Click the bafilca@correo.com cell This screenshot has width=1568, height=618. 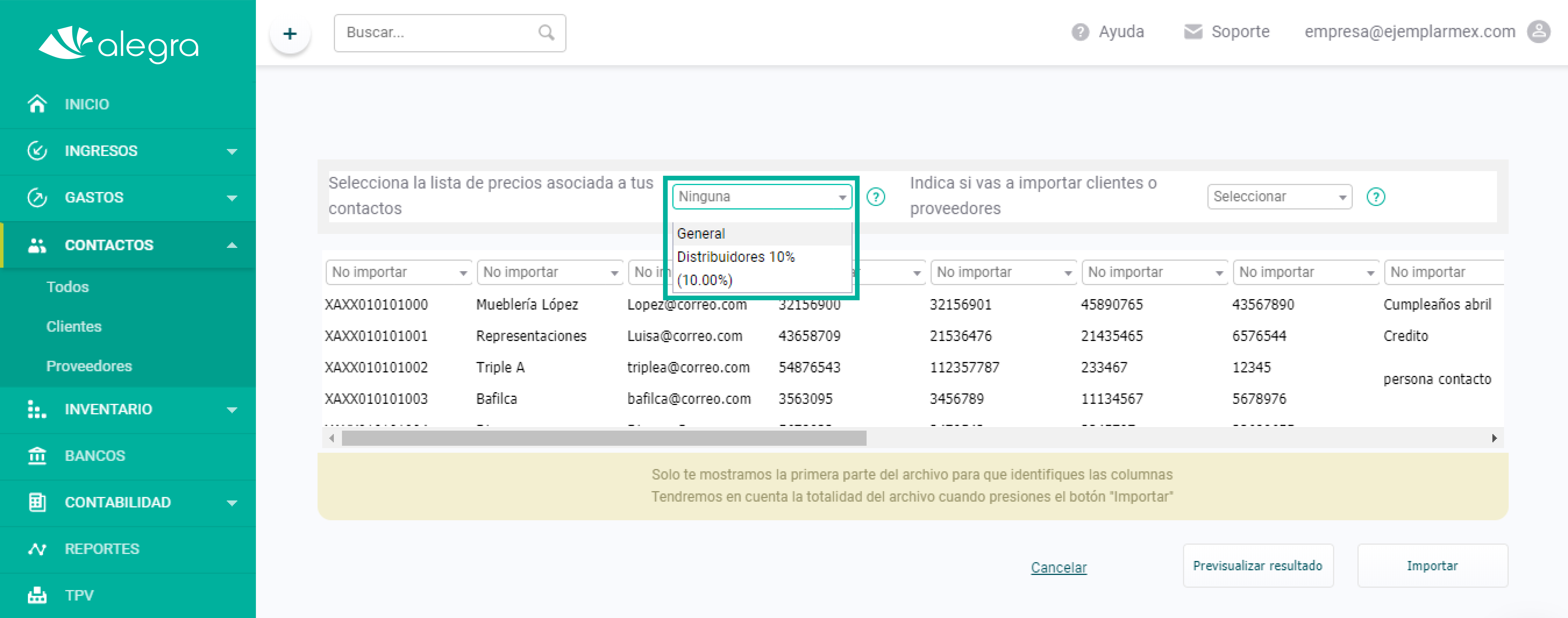click(x=688, y=399)
